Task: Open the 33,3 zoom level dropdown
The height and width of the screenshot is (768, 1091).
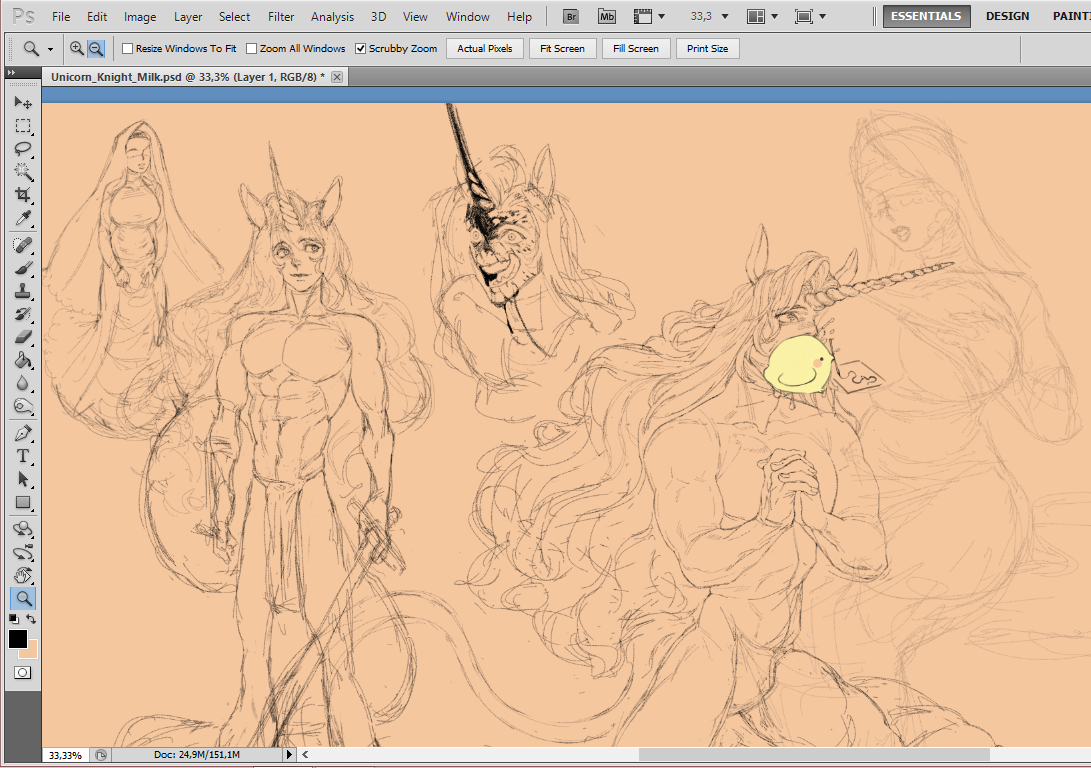Action: pyautogui.click(x=710, y=16)
